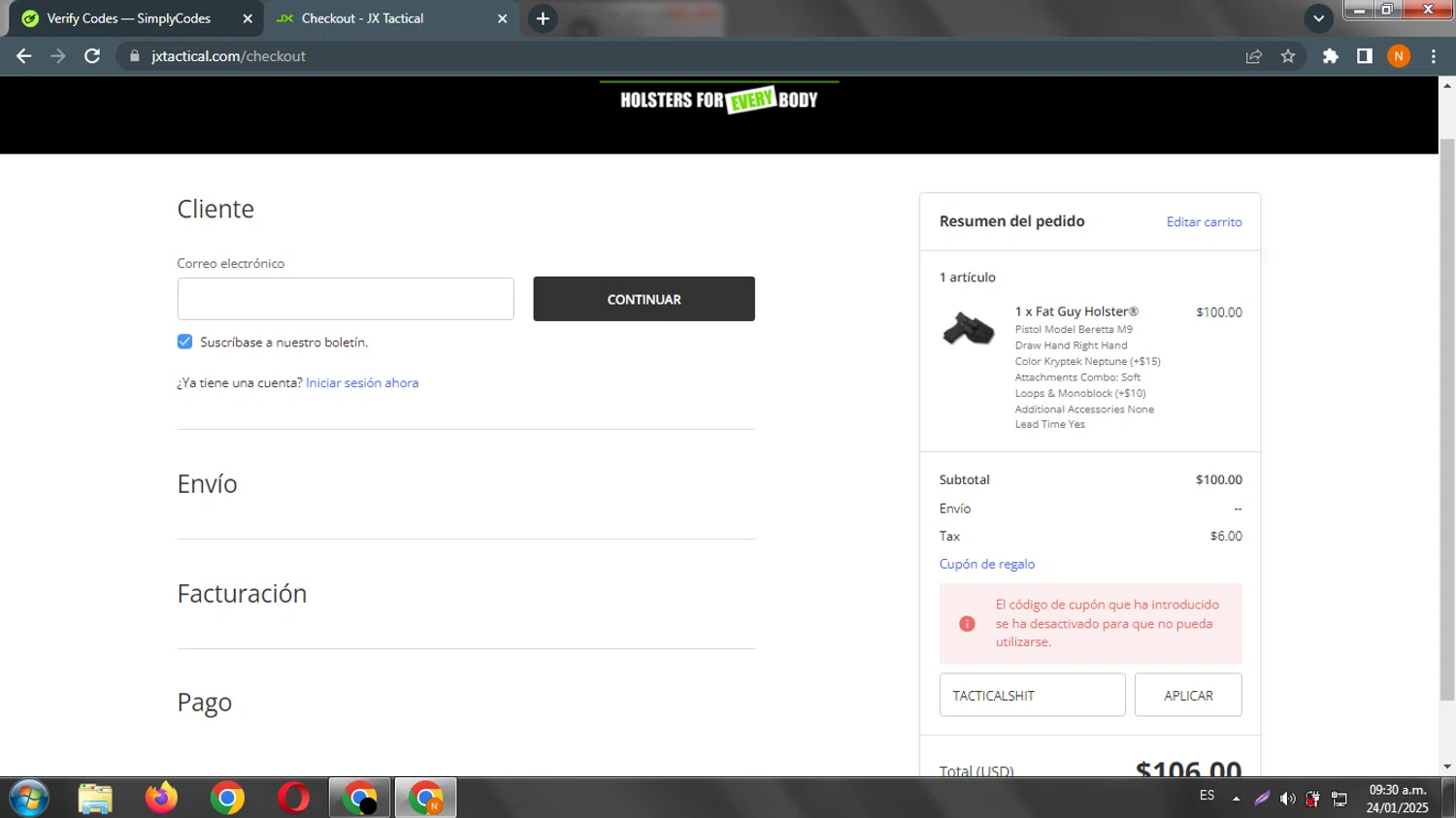
Task: Close the Verify Codes — SimplyCodes tab
Action: pos(248,18)
